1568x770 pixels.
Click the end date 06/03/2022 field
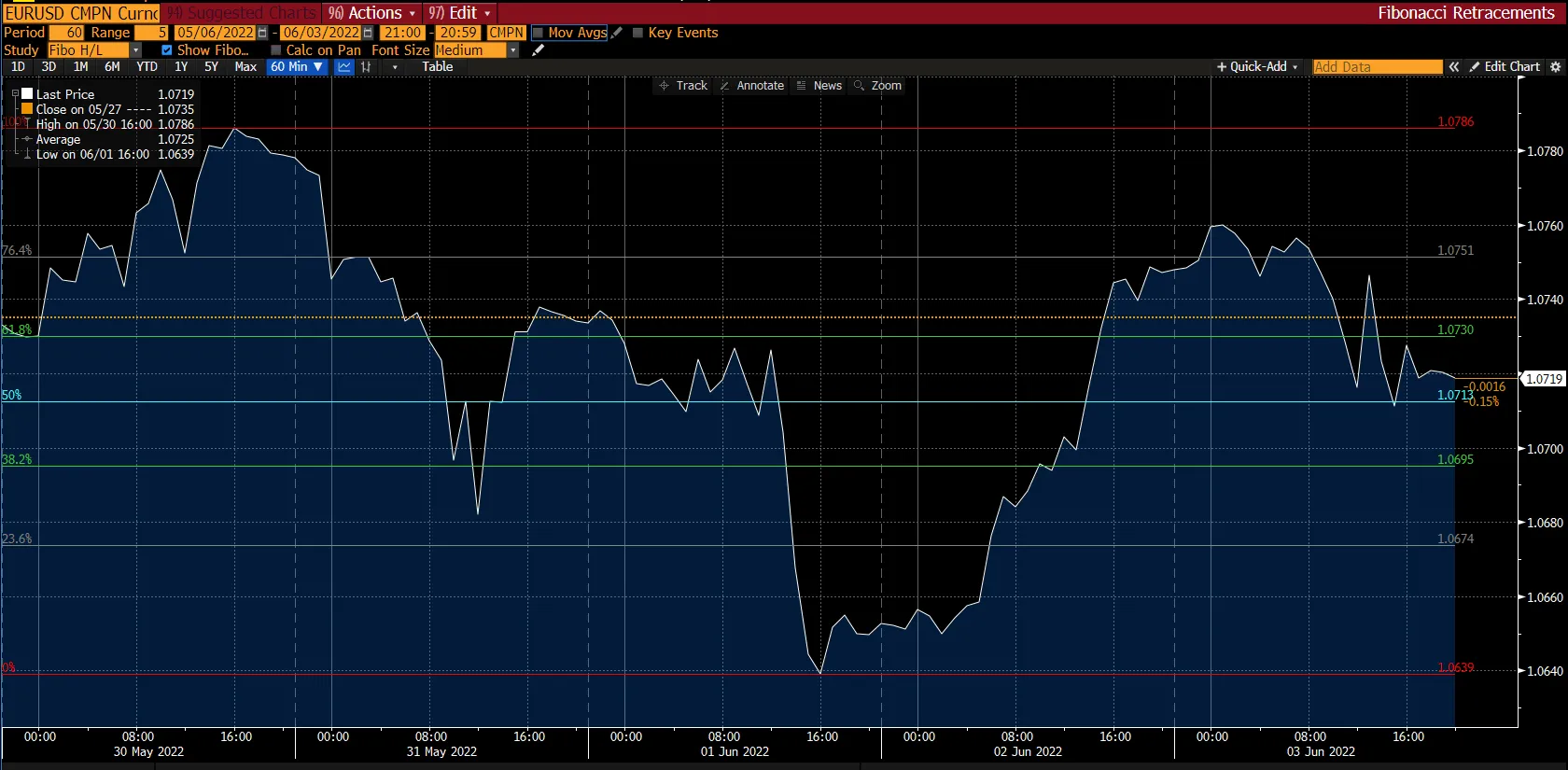coord(321,33)
